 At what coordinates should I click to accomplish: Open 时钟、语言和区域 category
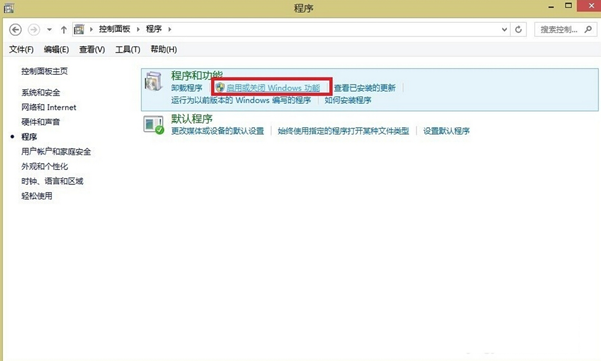pos(52,181)
